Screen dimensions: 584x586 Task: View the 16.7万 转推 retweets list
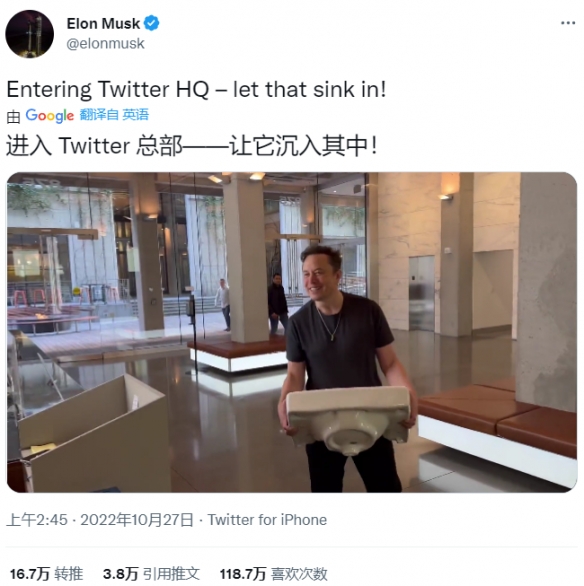[46, 574]
